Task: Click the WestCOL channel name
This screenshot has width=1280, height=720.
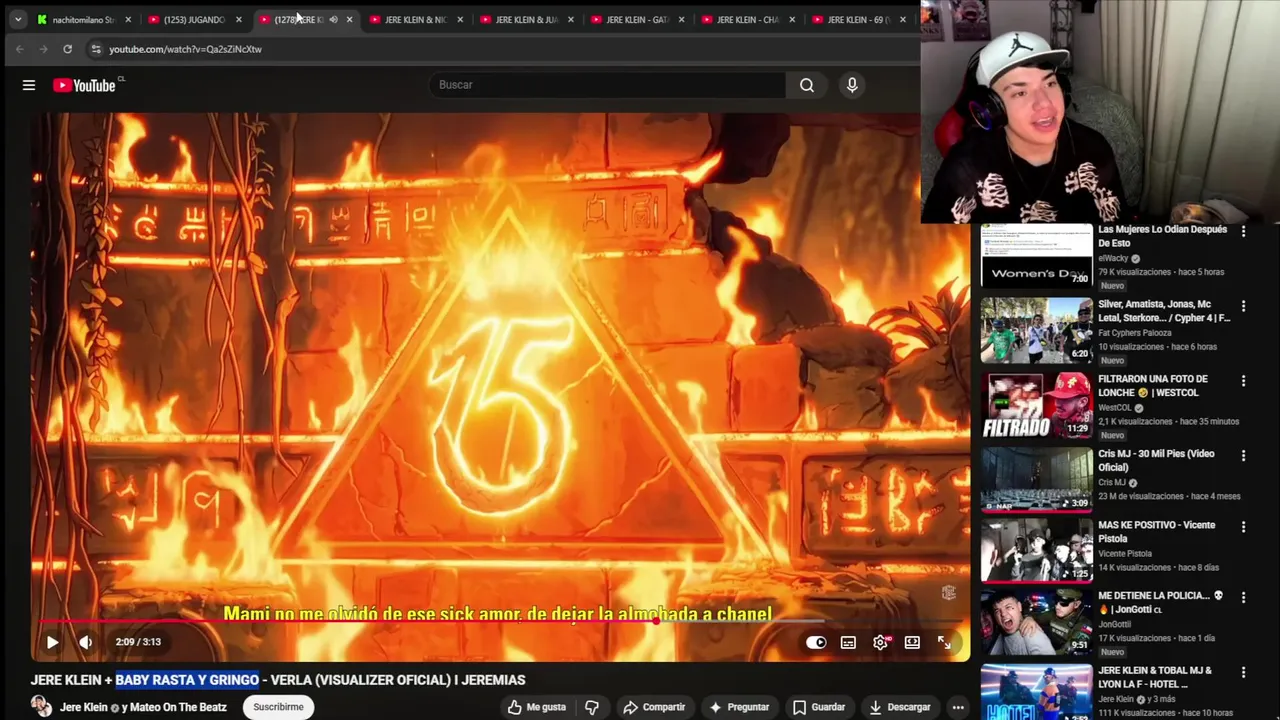Action: tap(1115, 408)
